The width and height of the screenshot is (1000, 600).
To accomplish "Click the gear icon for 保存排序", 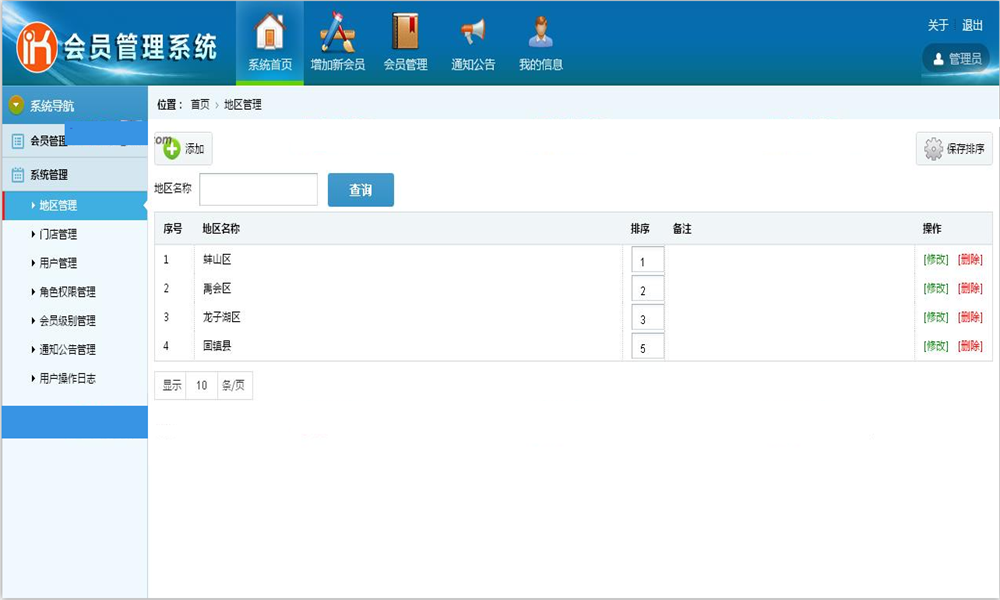I will click(934, 149).
